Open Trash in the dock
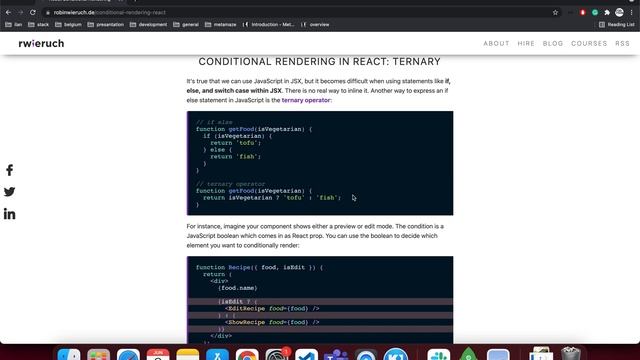 pyautogui.click(x=571, y=353)
